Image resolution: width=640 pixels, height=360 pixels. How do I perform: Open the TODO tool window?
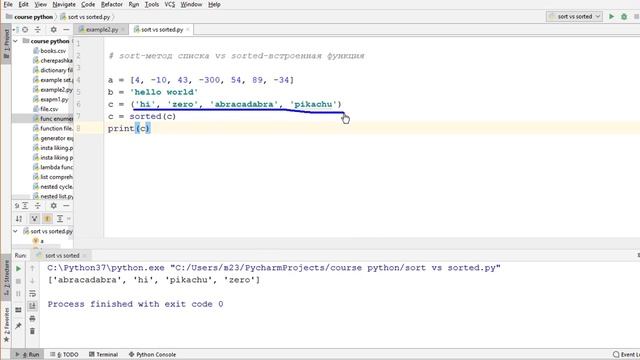tap(64, 354)
